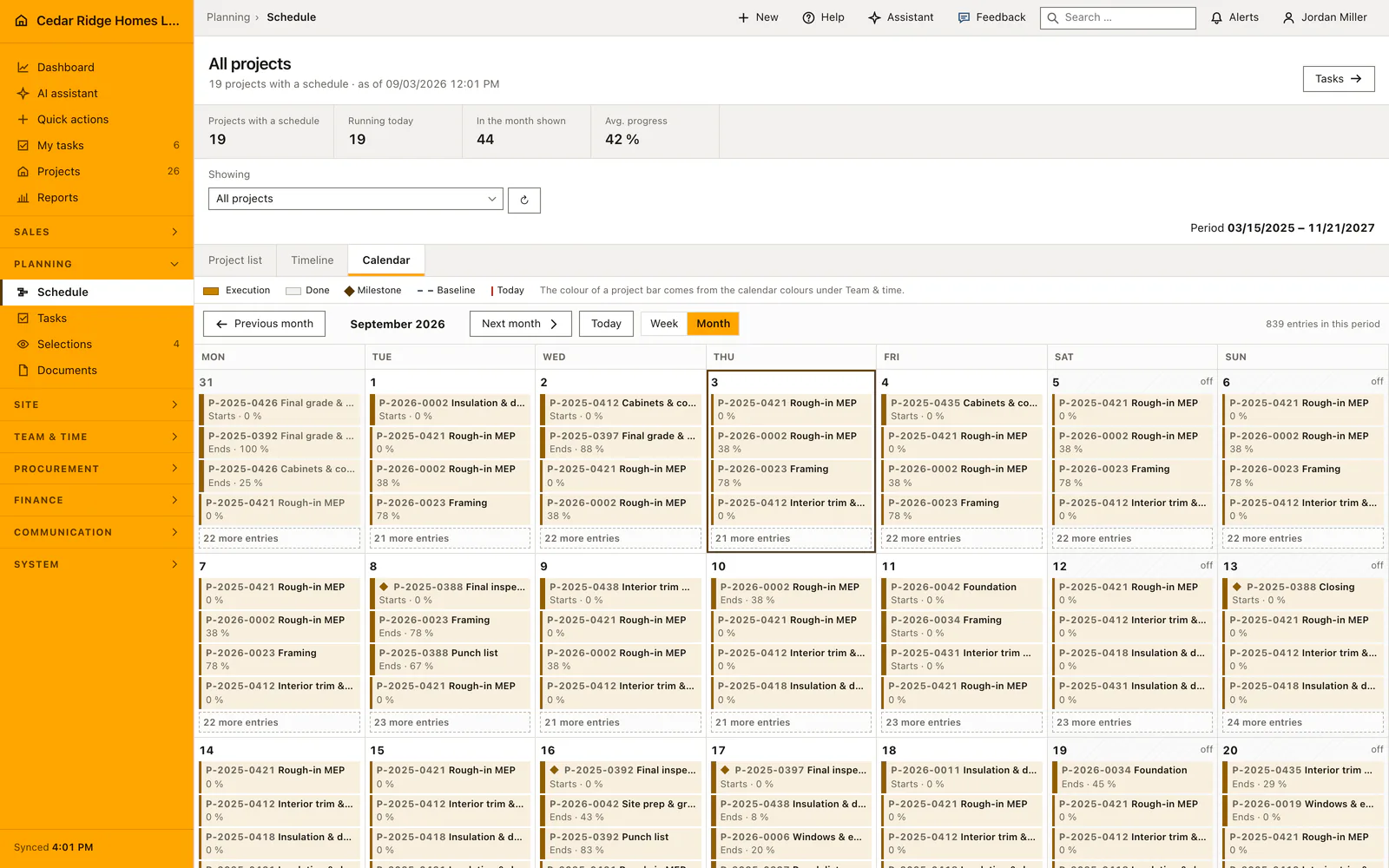Open P-2025-0426 Final grade entry on Monday 31
Screen dimensions: 1389x868
pyautogui.click(x=280, y=410)
